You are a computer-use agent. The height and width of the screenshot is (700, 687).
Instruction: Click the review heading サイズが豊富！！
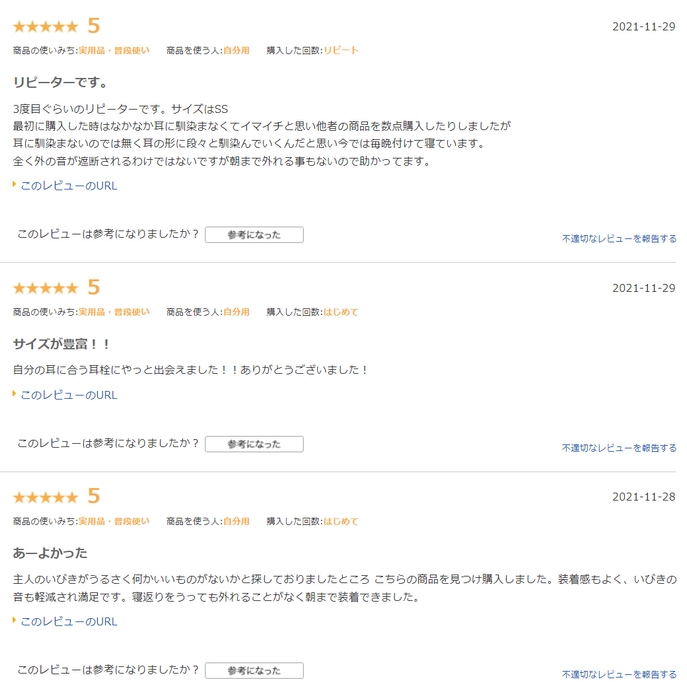pyautogui.click(x=62, y=344)
